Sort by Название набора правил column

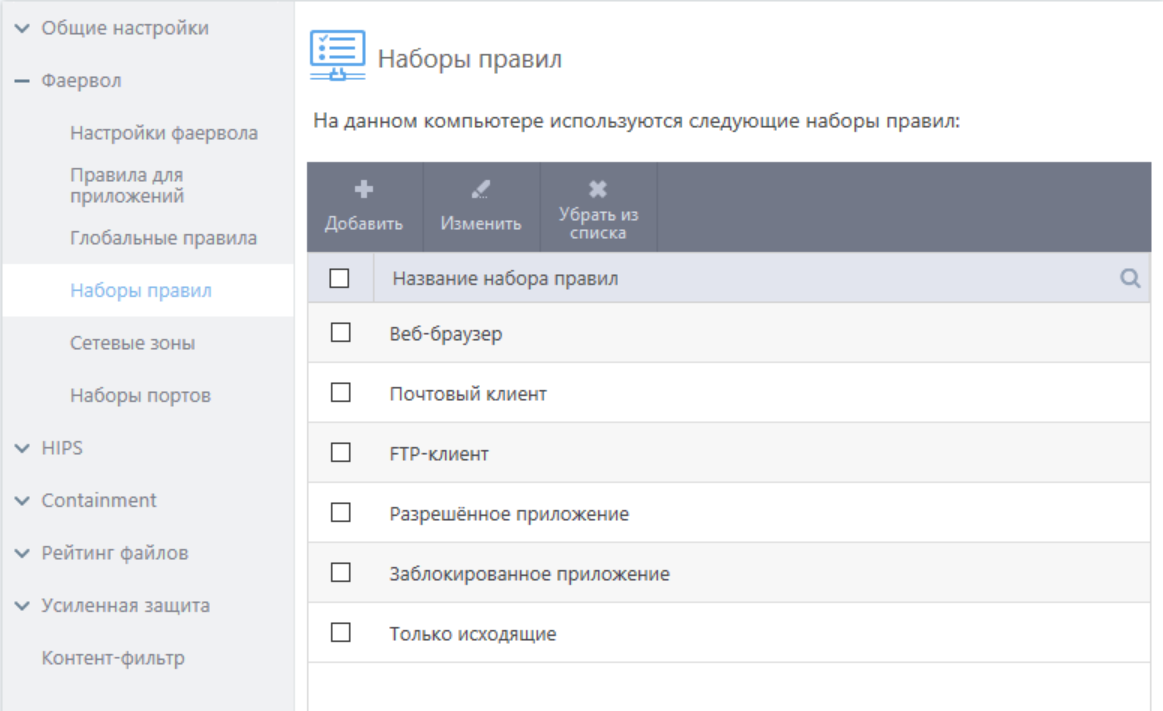click(505, 279)
